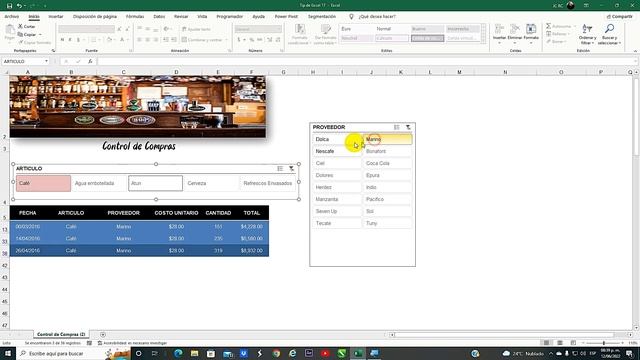Click the Compartir button
This screenshot has width=640, height=360.
coord(620,17)
